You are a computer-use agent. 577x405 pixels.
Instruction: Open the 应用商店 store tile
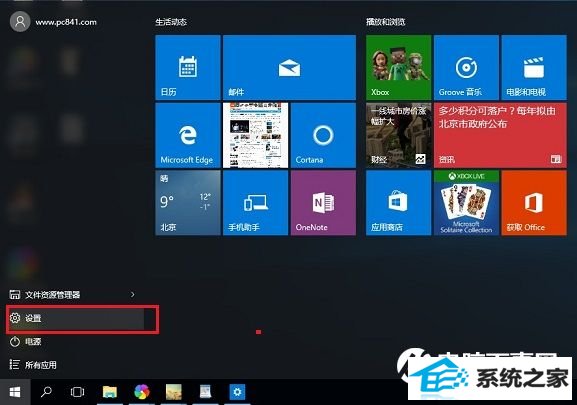(x=399, y=203)
